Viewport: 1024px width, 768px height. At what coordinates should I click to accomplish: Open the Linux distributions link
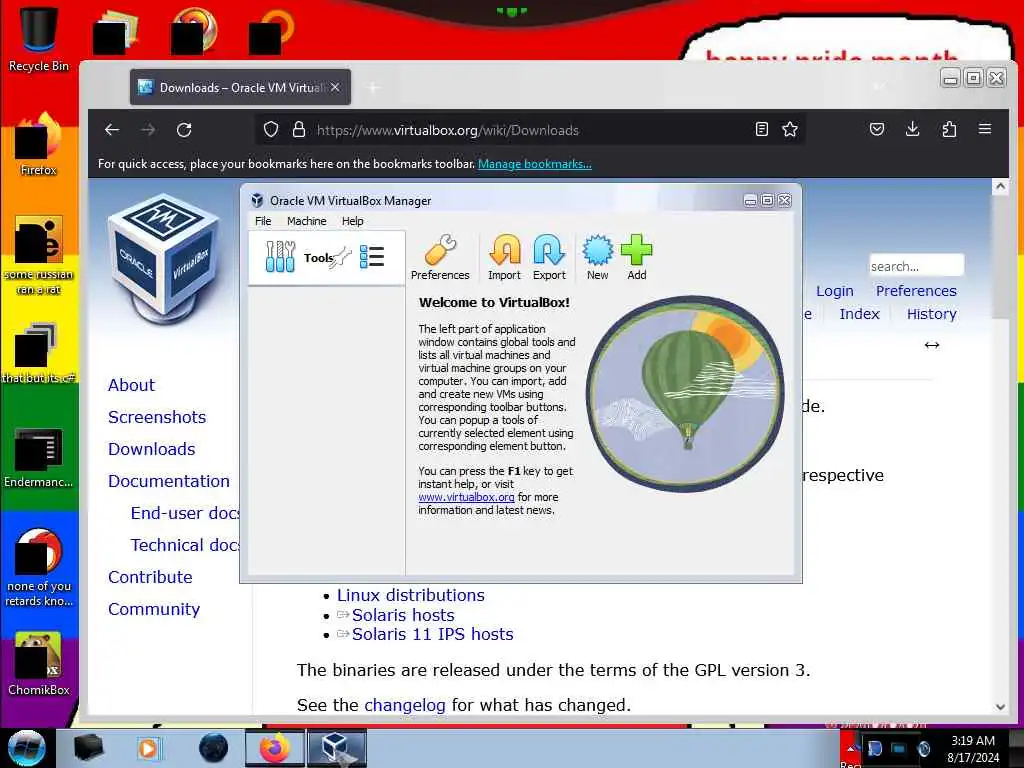pos(411,595)
